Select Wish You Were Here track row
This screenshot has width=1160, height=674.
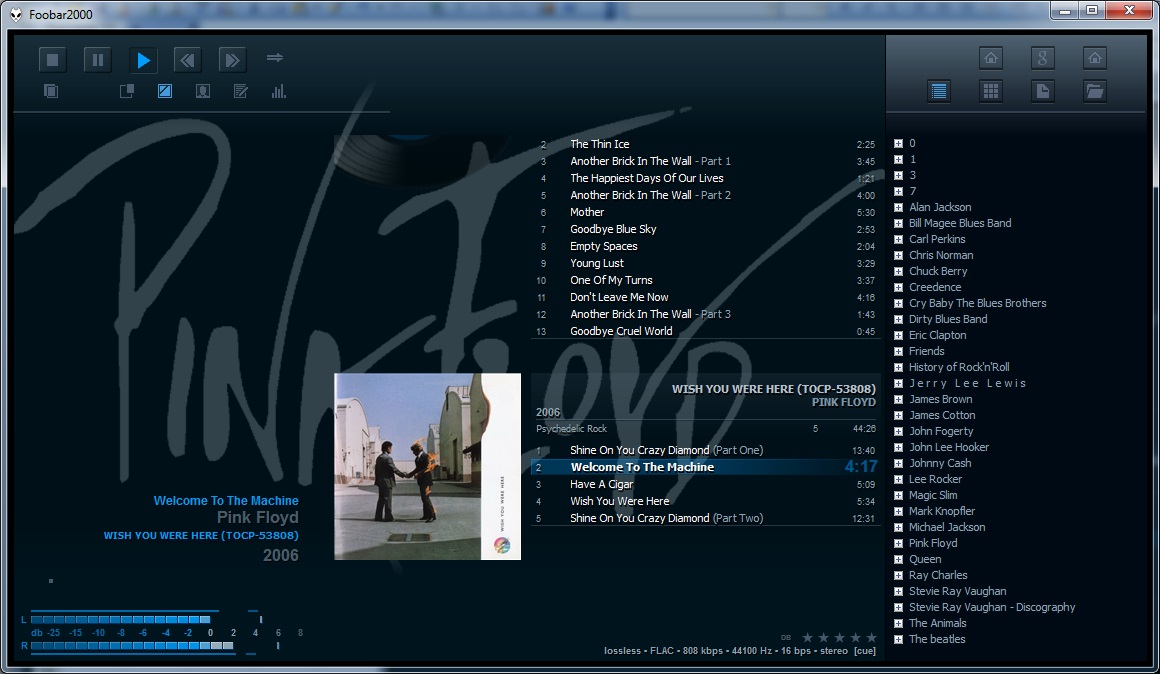pyautogui.click(x=705, y=501)
